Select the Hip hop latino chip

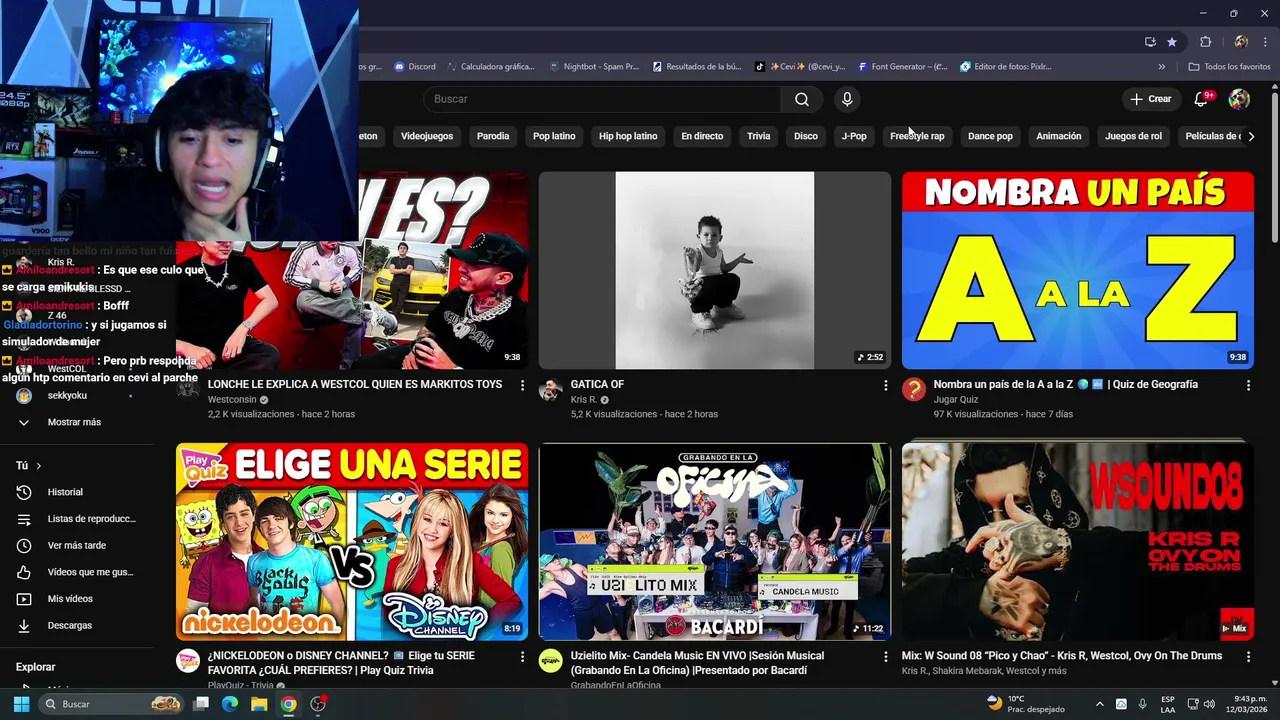pyautogui.click(x=628, y=136)
